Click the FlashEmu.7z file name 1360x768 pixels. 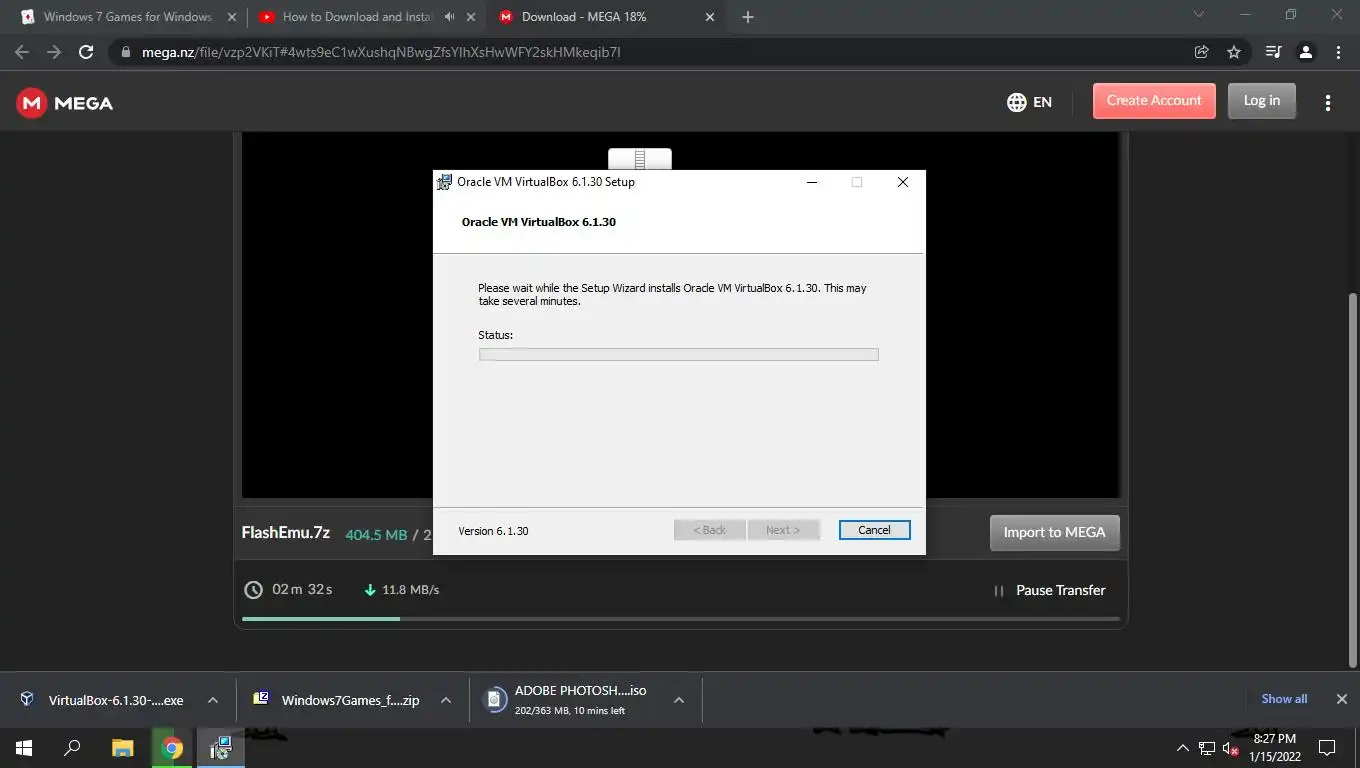coord(286,533)
